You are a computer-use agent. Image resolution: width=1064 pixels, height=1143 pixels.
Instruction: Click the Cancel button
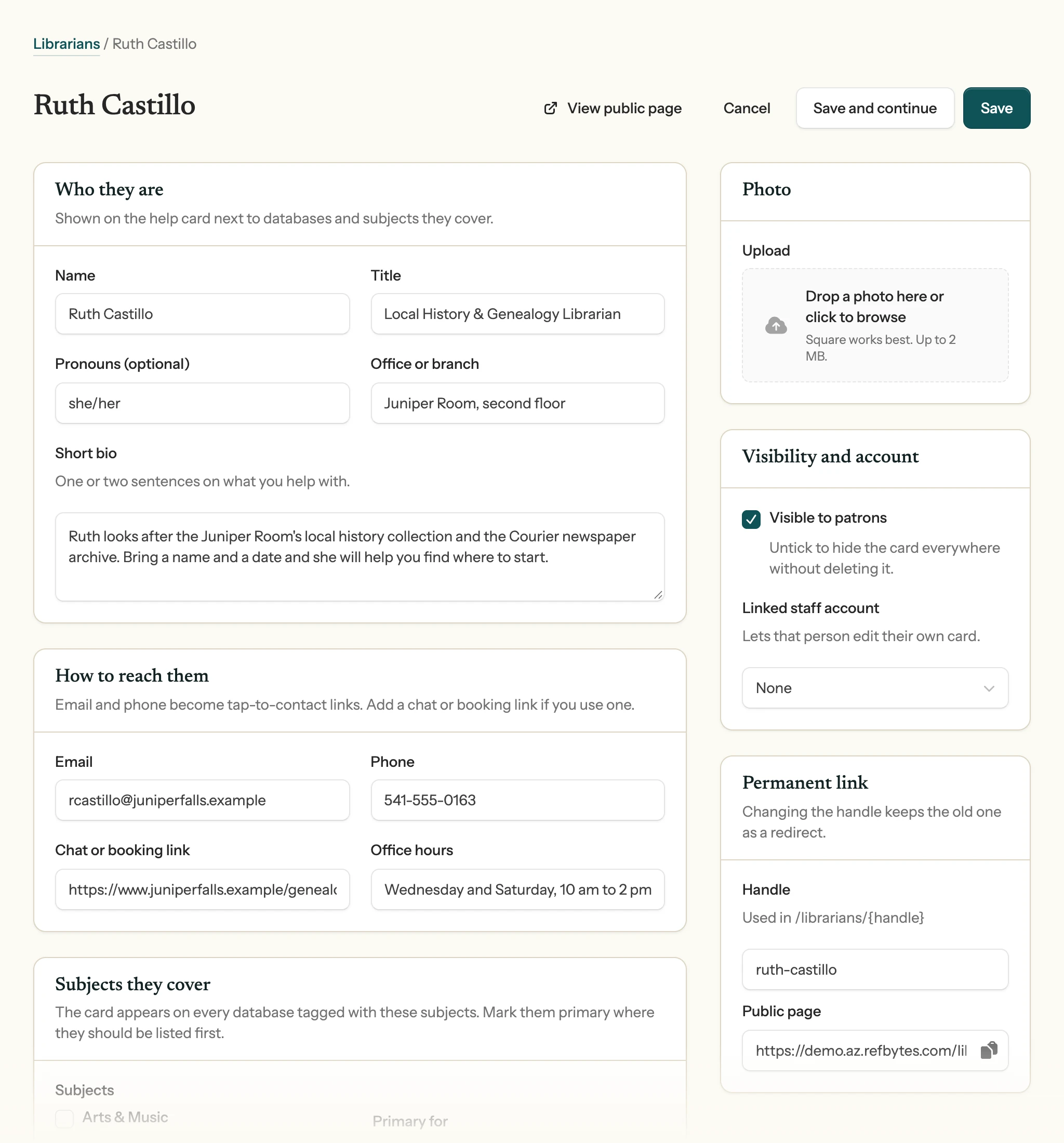pyautogui.click(x=746, y=108)
